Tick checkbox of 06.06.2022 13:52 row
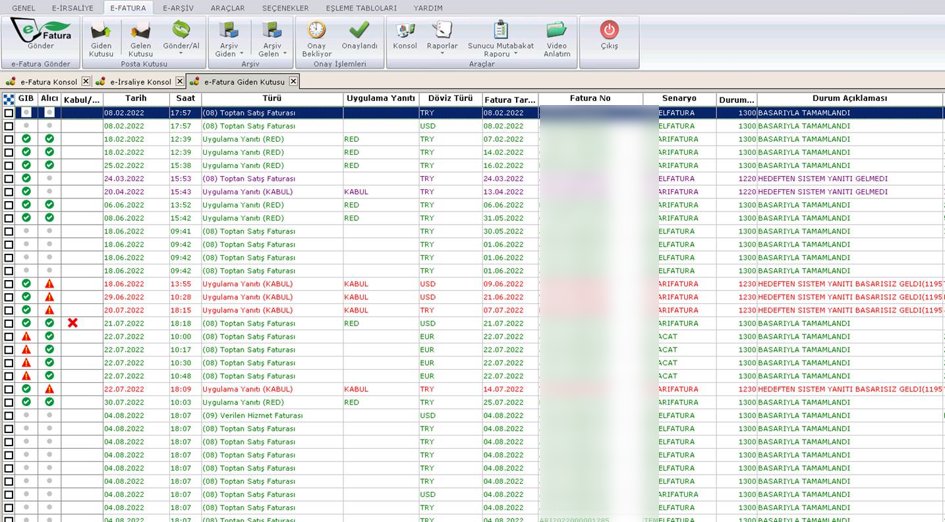The image size is (945, 522). [x=8, y=205]
